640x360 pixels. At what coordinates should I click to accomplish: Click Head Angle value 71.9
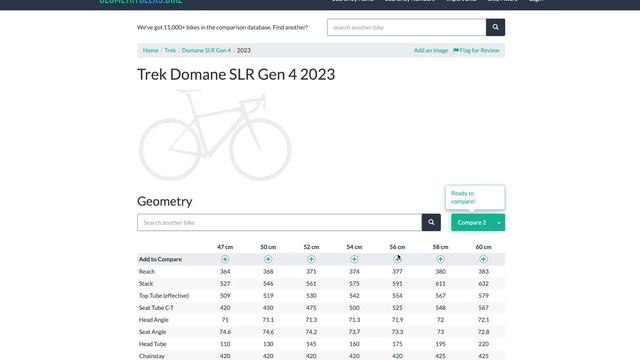(397, 320)
